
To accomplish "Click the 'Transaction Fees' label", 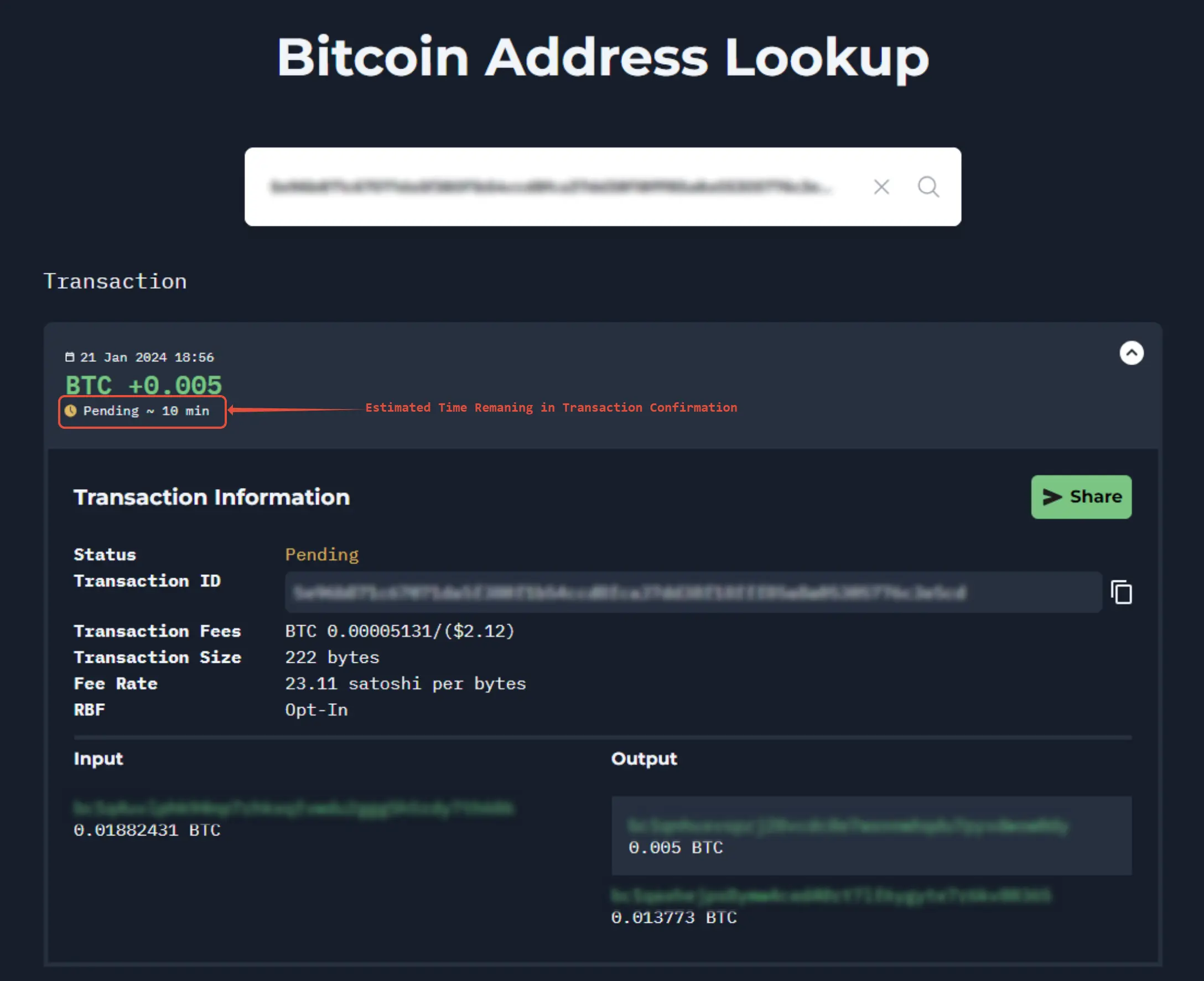I will click(157, 631).
